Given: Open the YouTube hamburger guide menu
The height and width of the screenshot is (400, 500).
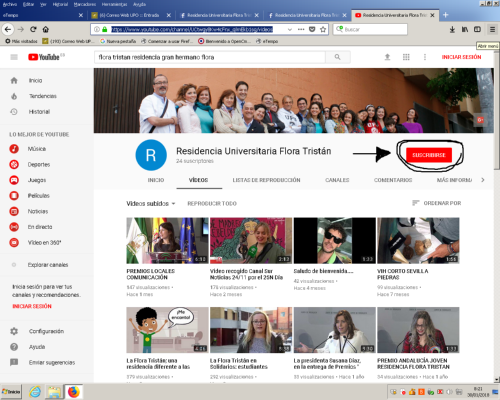Looking at the screenshot, I should (14, 57).
